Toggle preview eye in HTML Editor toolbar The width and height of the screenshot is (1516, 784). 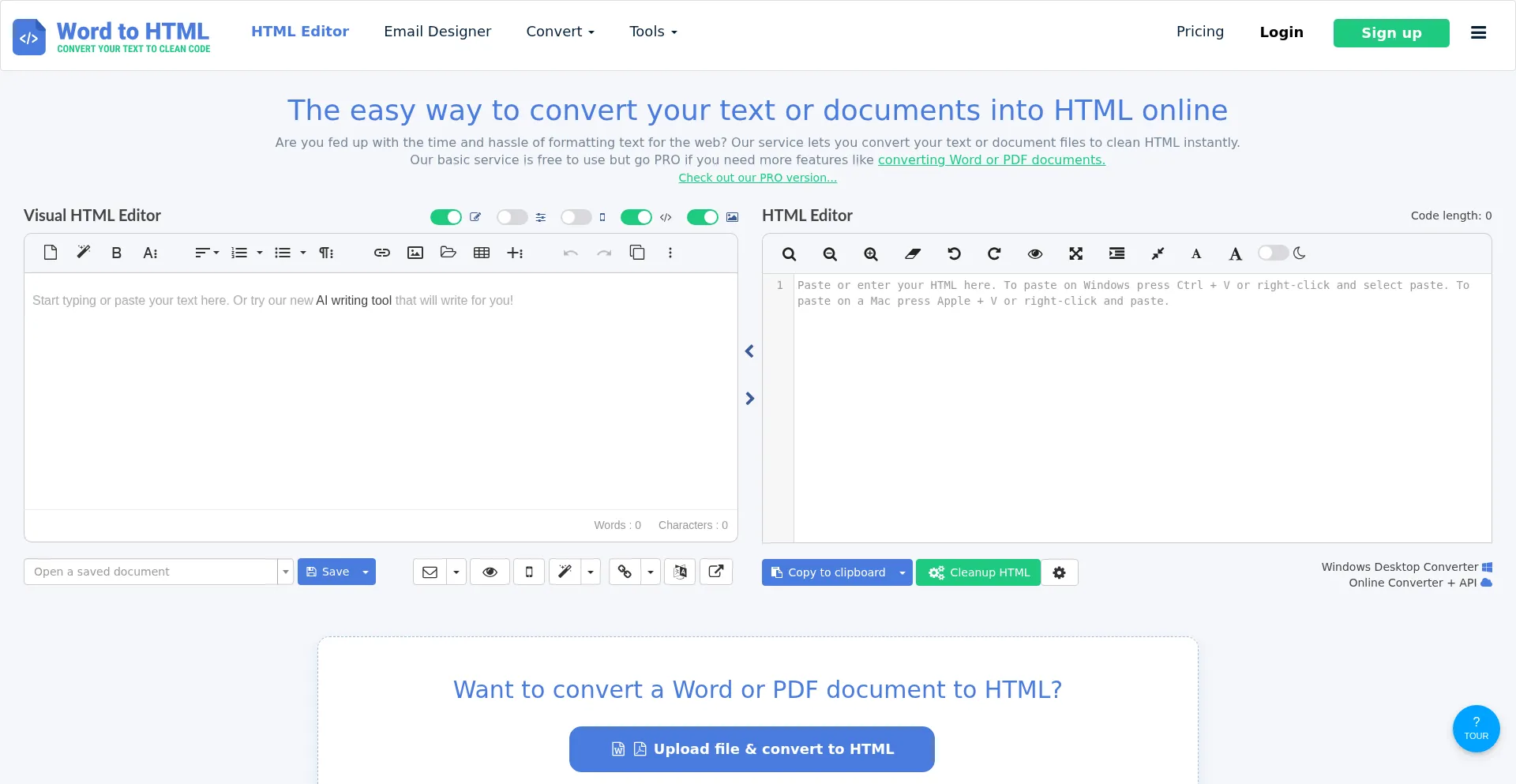[x=1035, y=254]
